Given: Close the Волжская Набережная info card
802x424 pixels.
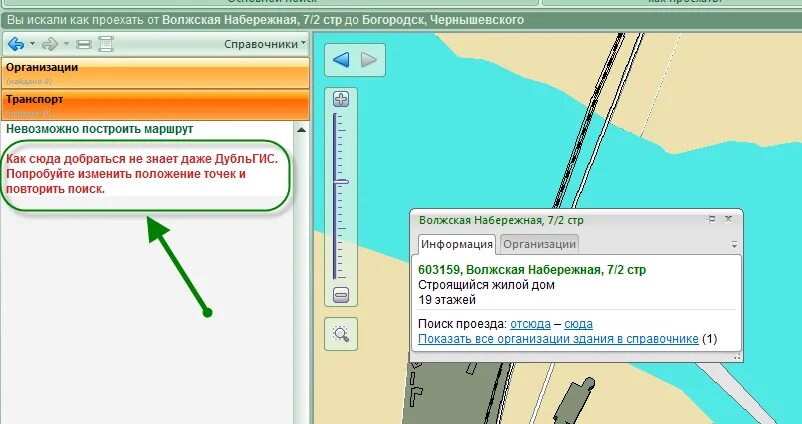Looking at the screenshot, I should [728, 219].
